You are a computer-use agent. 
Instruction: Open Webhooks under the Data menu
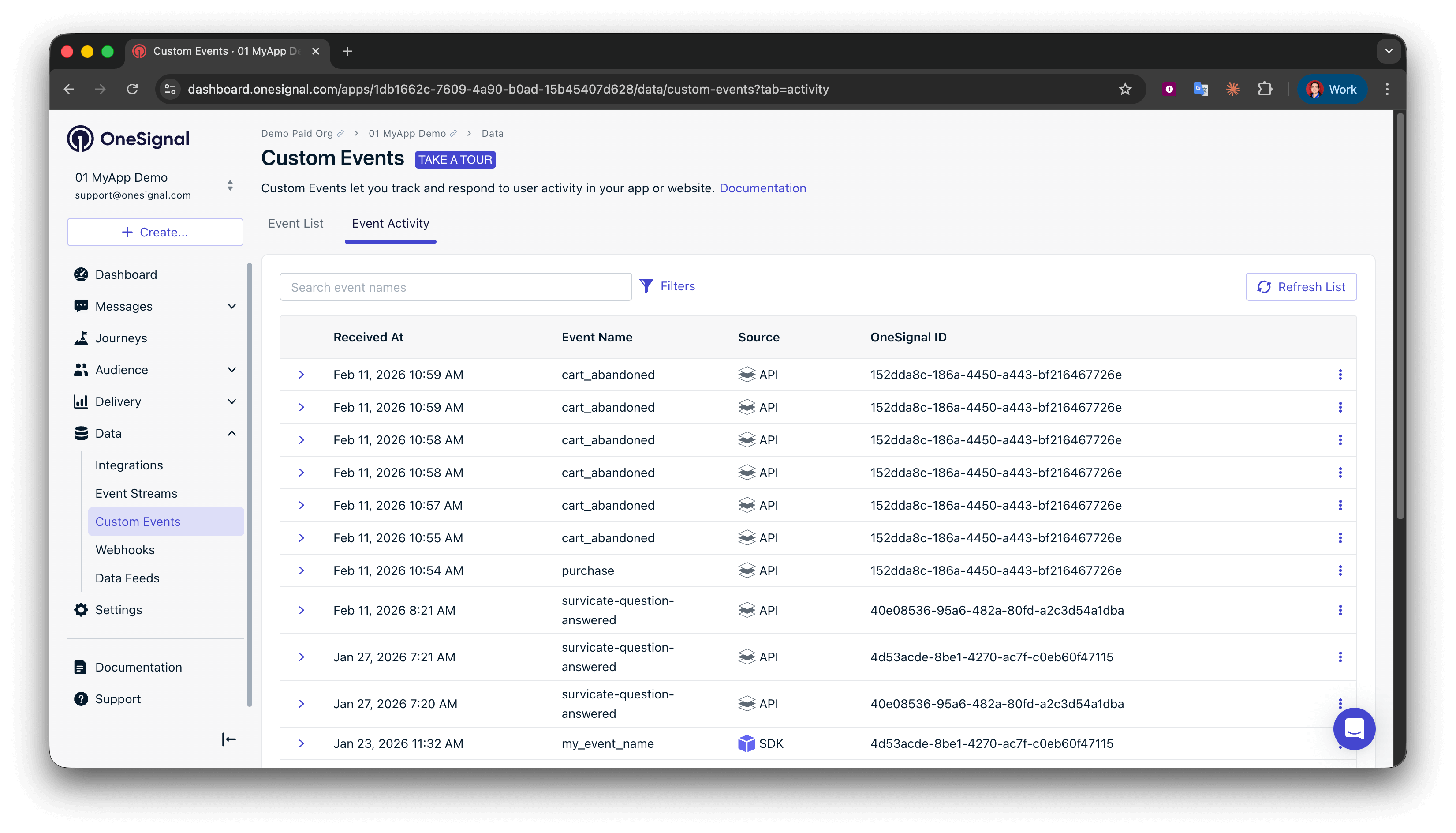(x=125, y=550)
